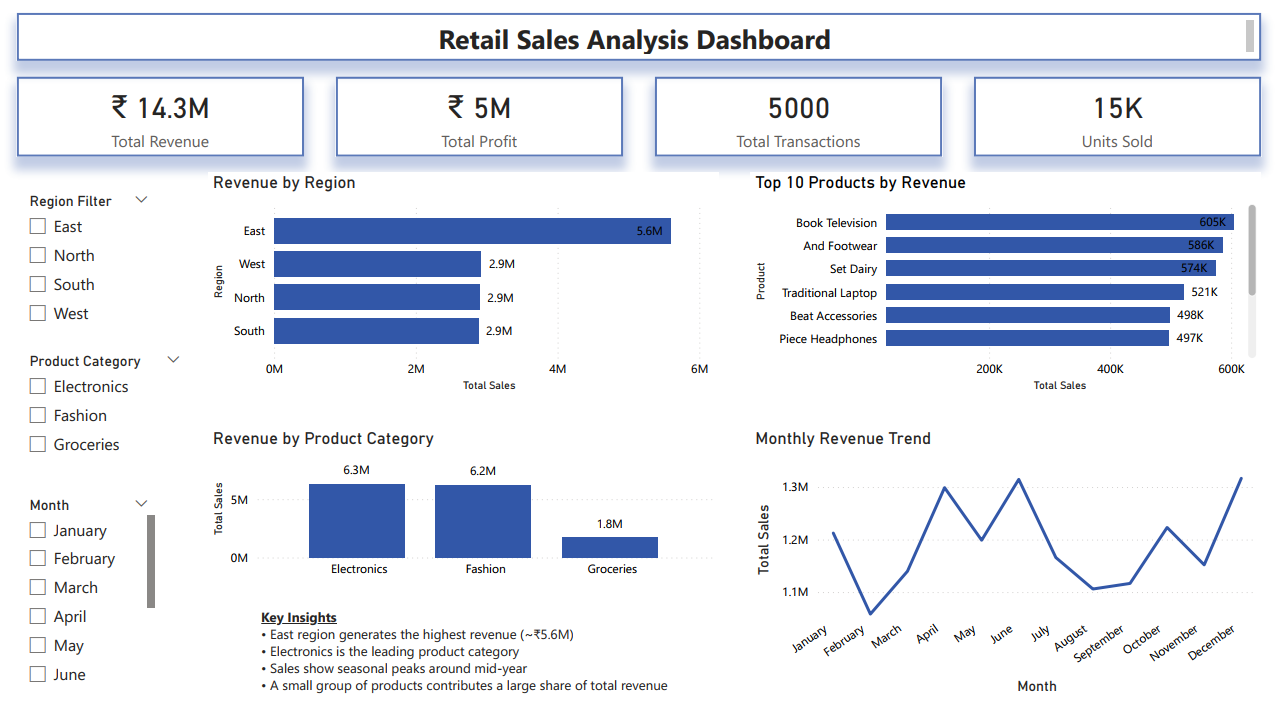Viewport: 1279px width, 706px height.
Task: Check North in the Region Filter
Action: [x=36, y=255]
